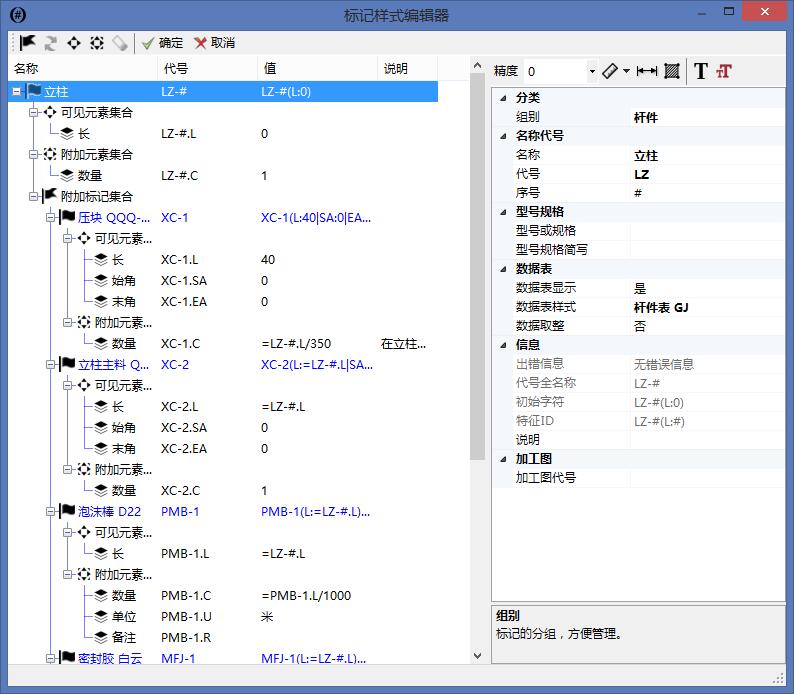The height and width of the screenshot is (694, 794).
Task: Click the 说明 column header
Action: coord(407,68)
